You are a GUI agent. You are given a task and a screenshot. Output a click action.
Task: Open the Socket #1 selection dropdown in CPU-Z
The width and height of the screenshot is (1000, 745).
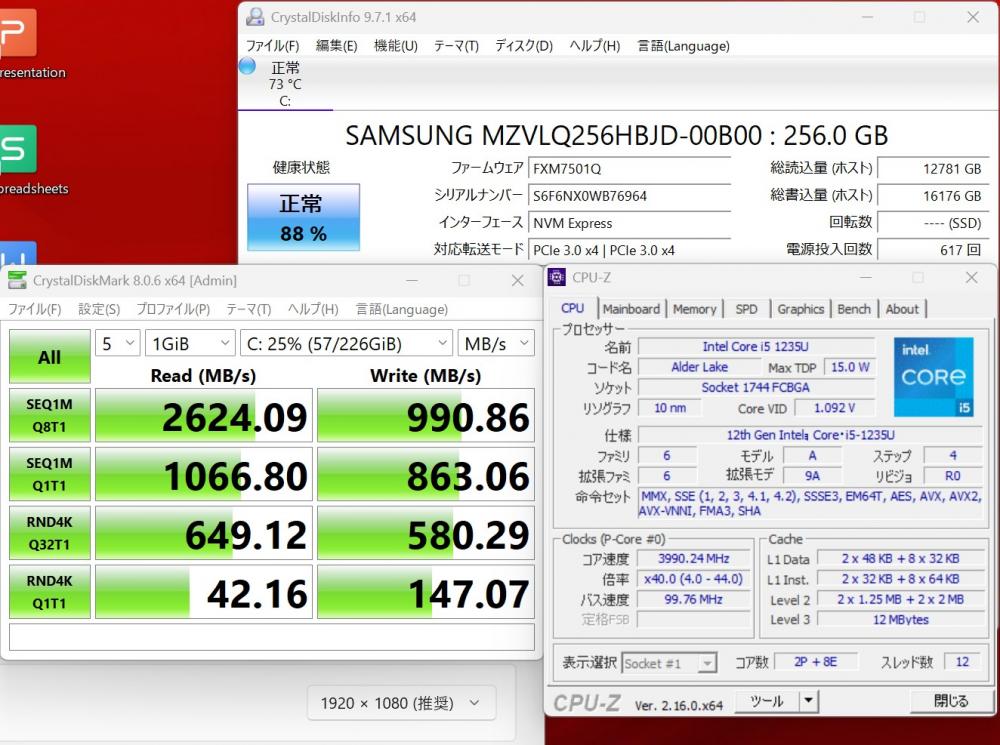click(669, 663)
